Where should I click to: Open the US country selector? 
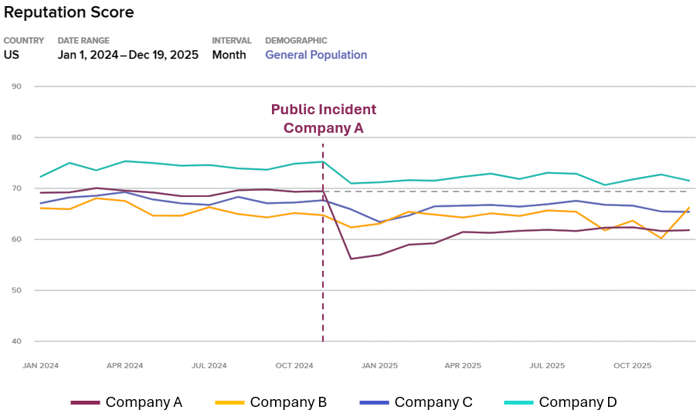pyautogui.click(x=12, y=55)
